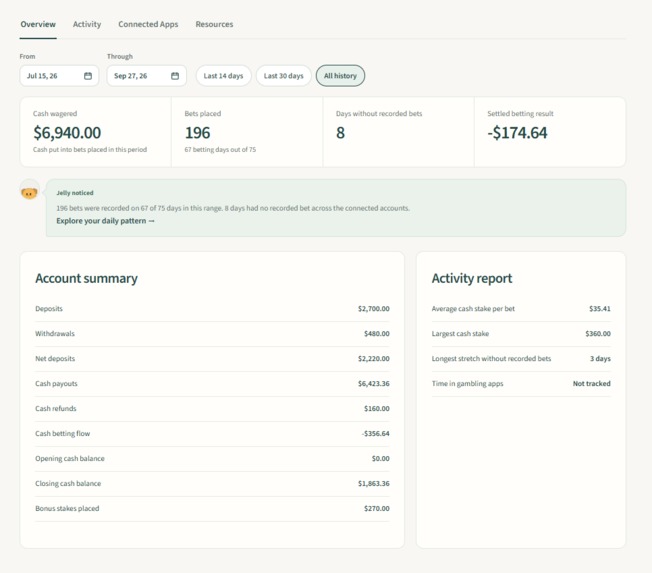Click the $6,940.00 cash wagered value

coord(67,133)
